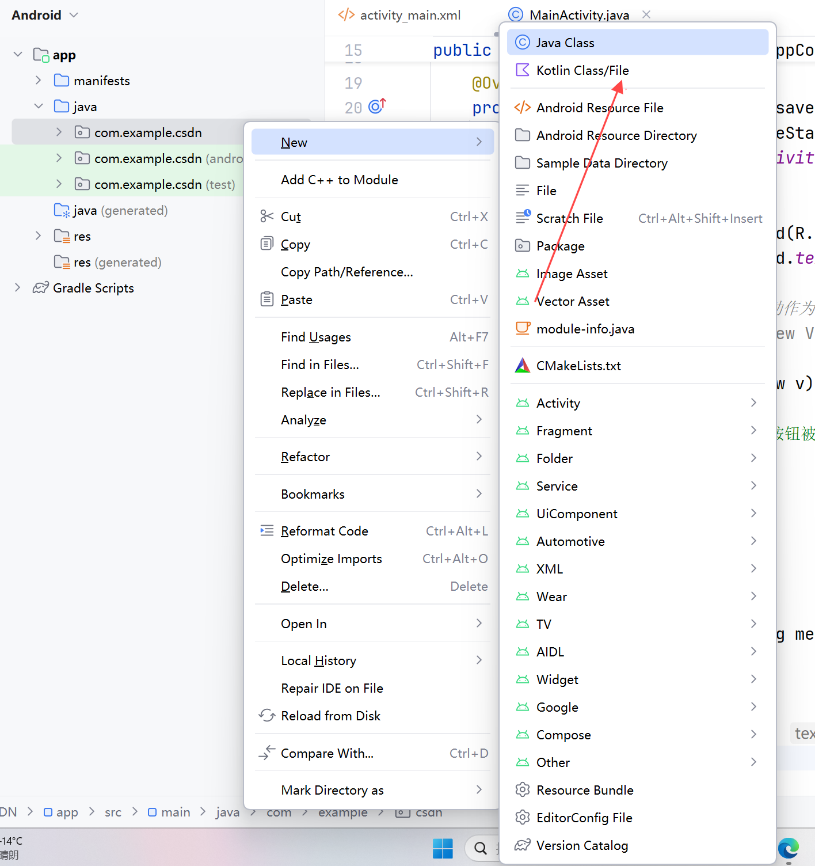The width and height of the screenshot is (815, 866).
Task: Switch to the activity_main.xml editor tab
Action: pyautogui.click(x=400, y=15)
